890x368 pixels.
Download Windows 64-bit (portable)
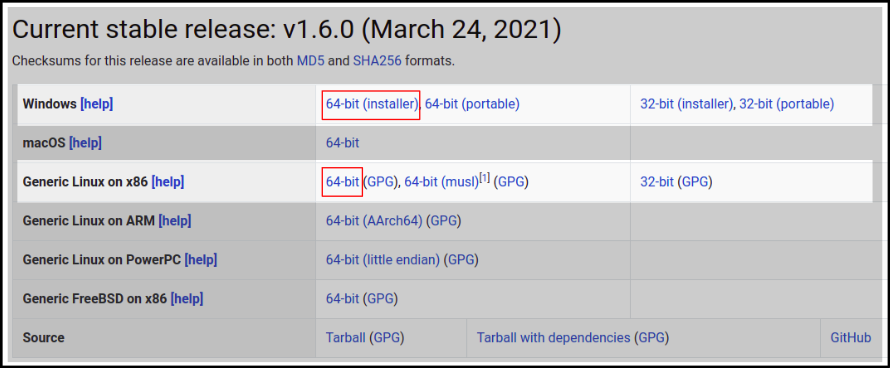472,104
